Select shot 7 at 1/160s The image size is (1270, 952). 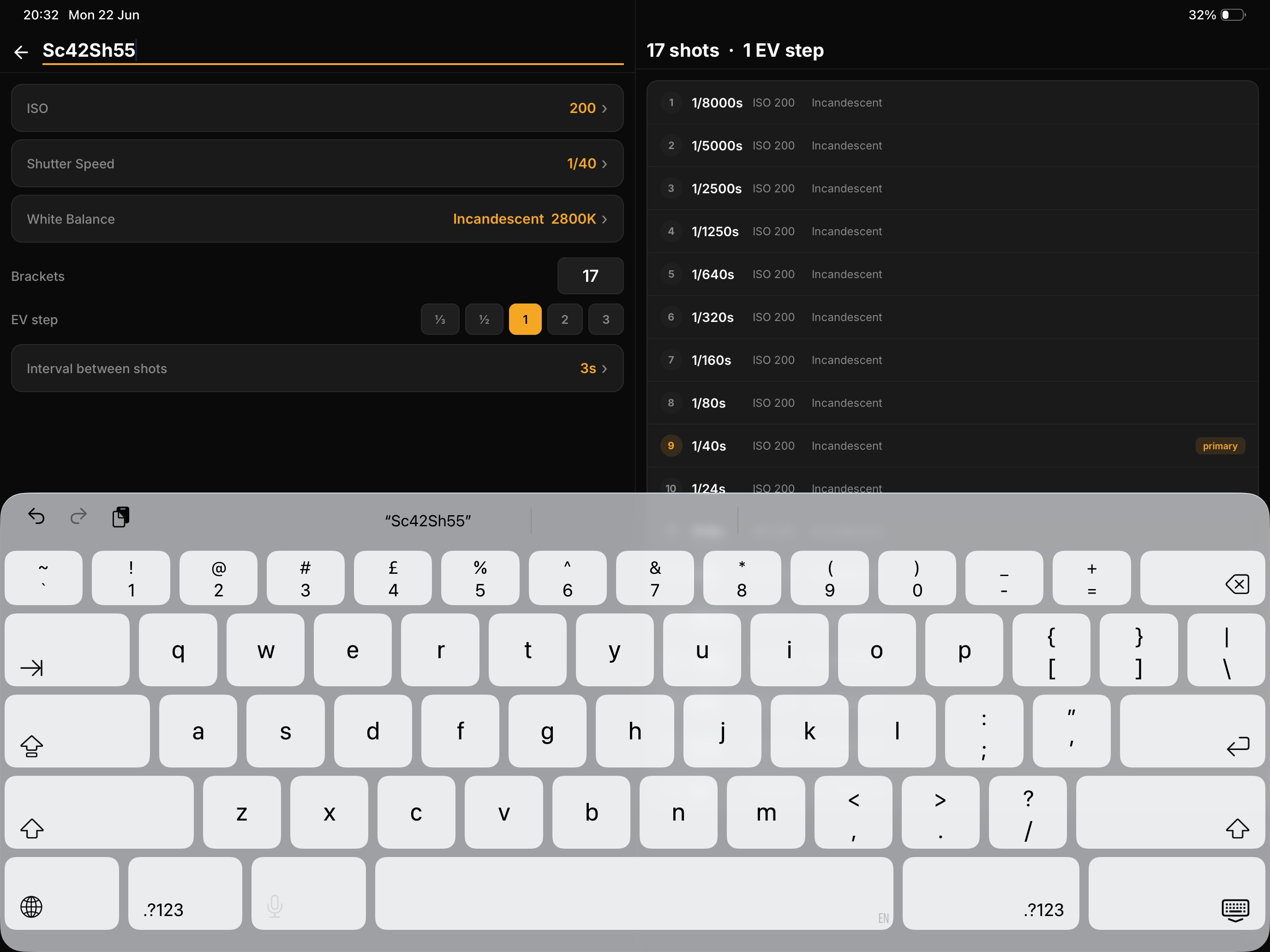coord(952,360)
